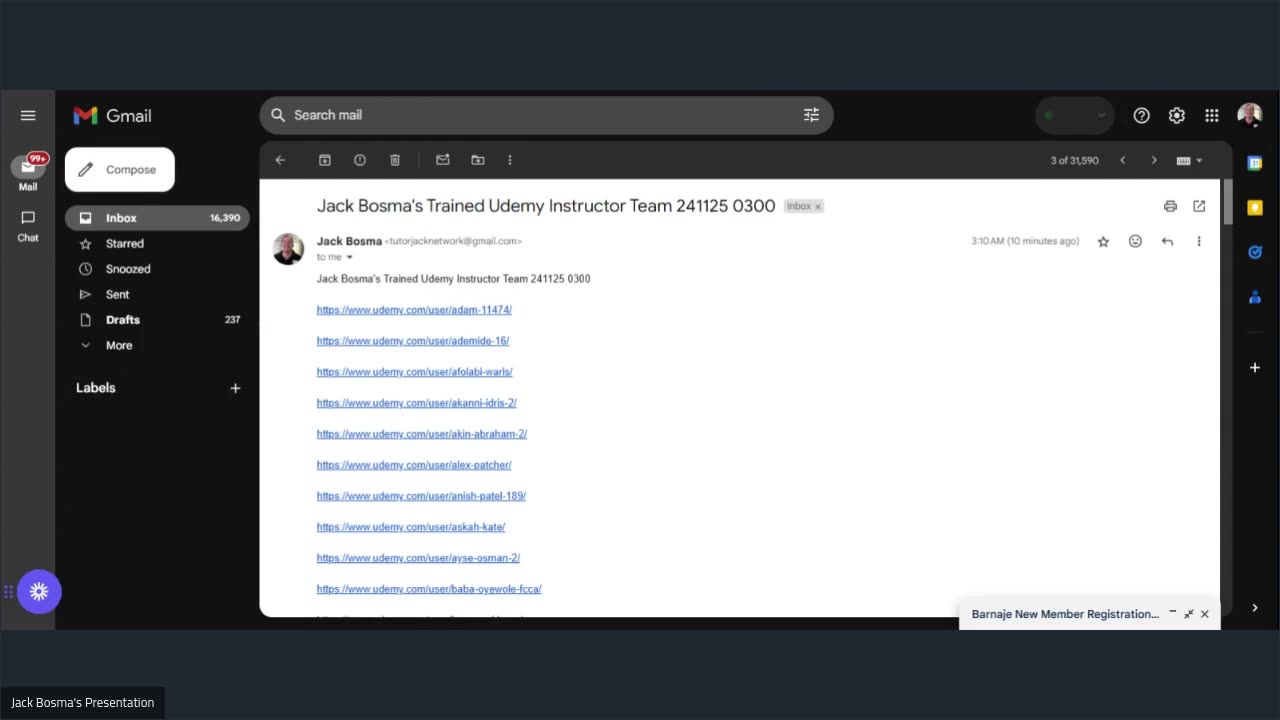Show details arrow next to 'to me'
The height and width of the screenshot is (720, 1280).
click(349, 257)
